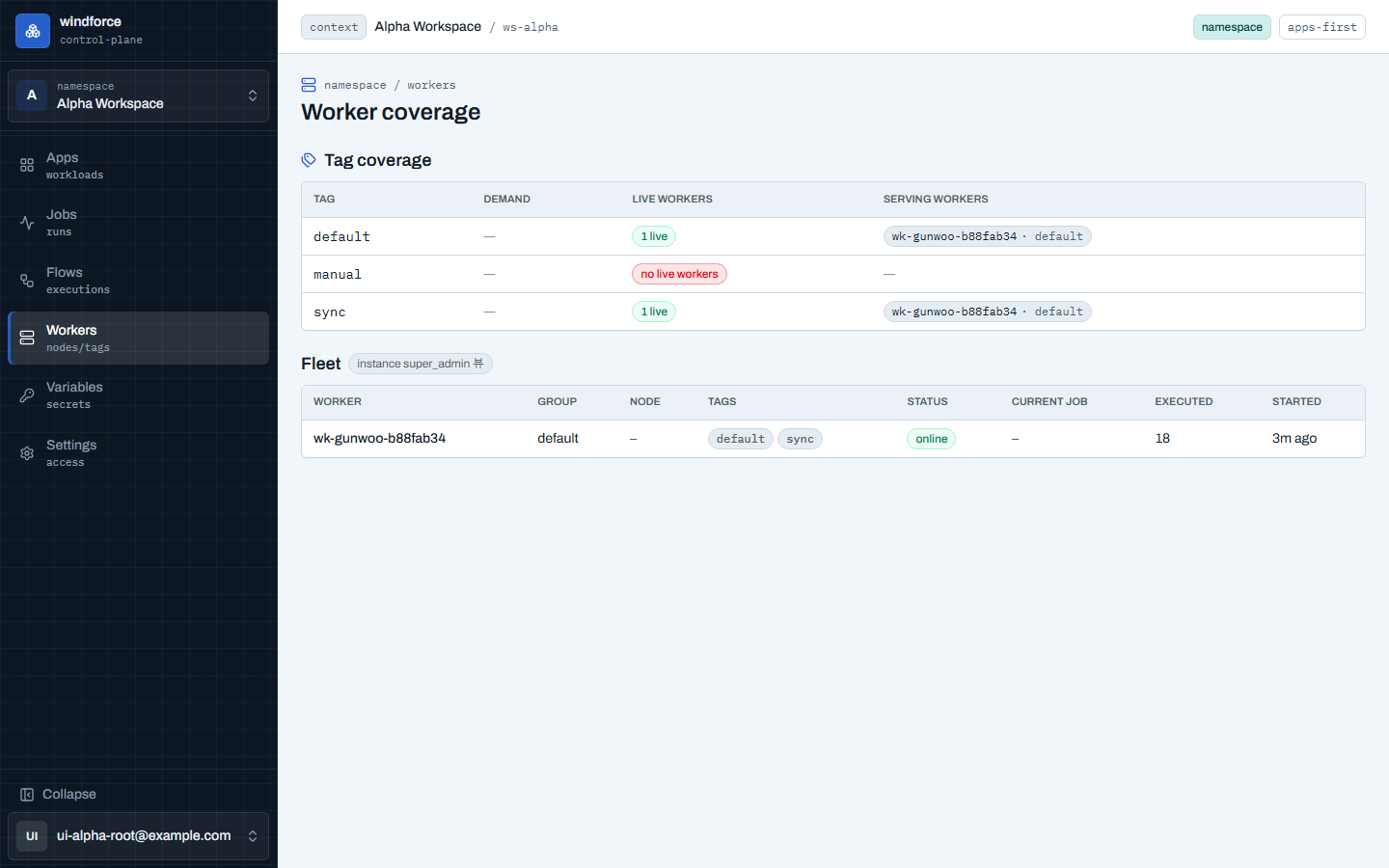Go to Jobs runs page
Screen dimensions: 1389x868
[138, 223]
